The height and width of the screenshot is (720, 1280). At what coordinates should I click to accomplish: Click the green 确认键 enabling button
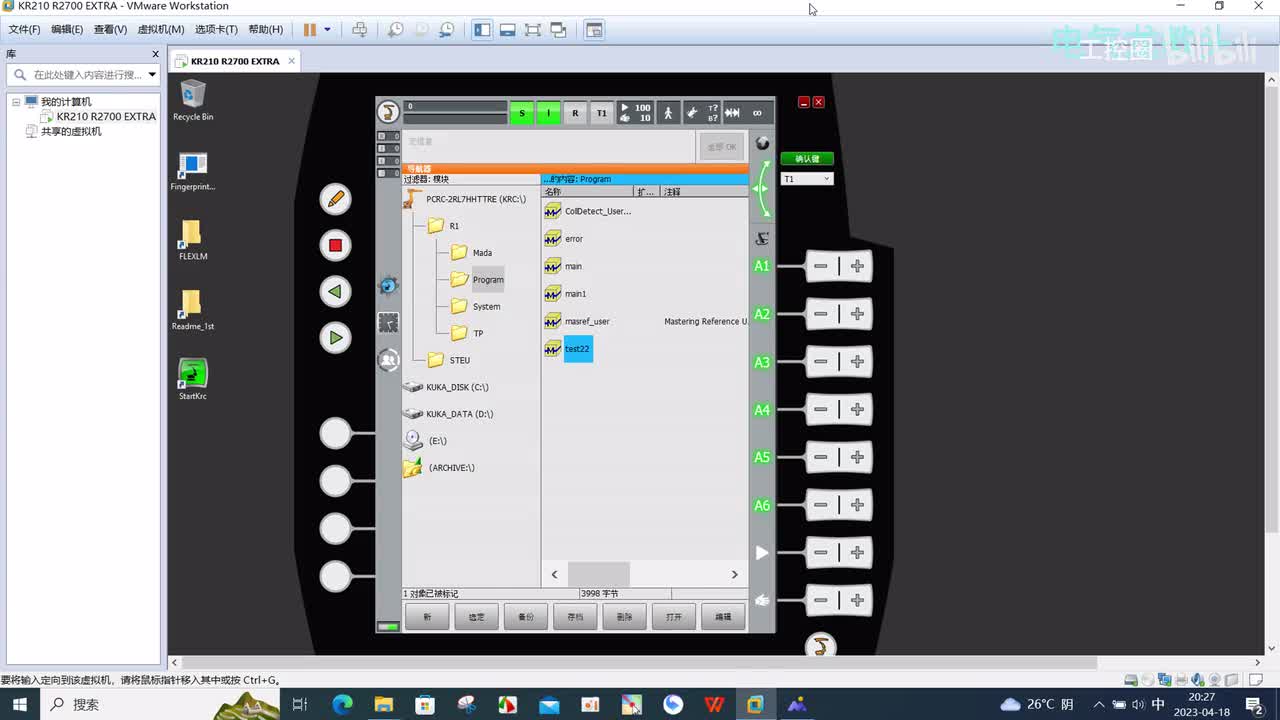click(x=807, y=159)
